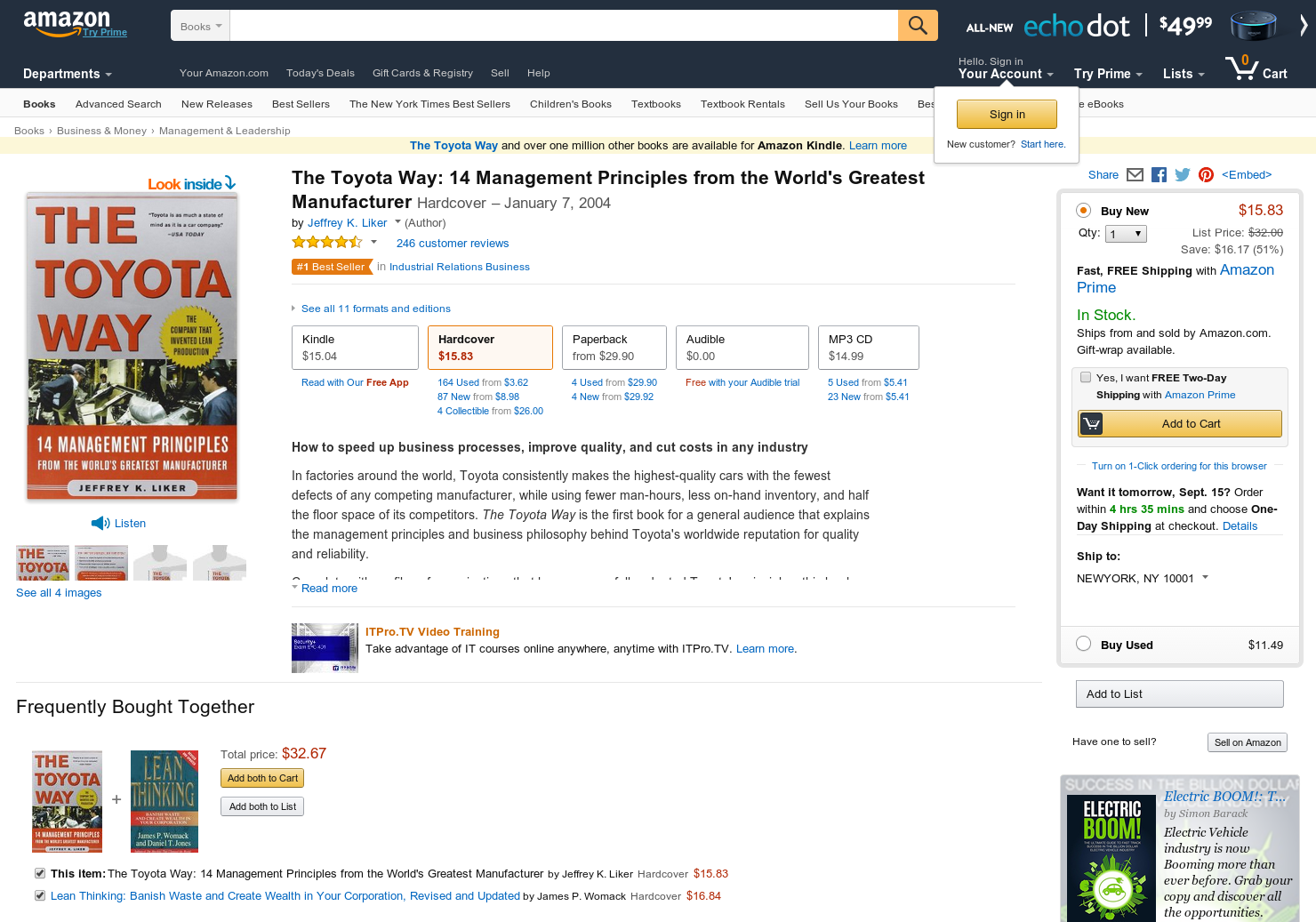Image resolution: width=1316 pixels, height=922 pixels.
Task: Uncheck Lean Thinking checkbox
Action: 40,895
